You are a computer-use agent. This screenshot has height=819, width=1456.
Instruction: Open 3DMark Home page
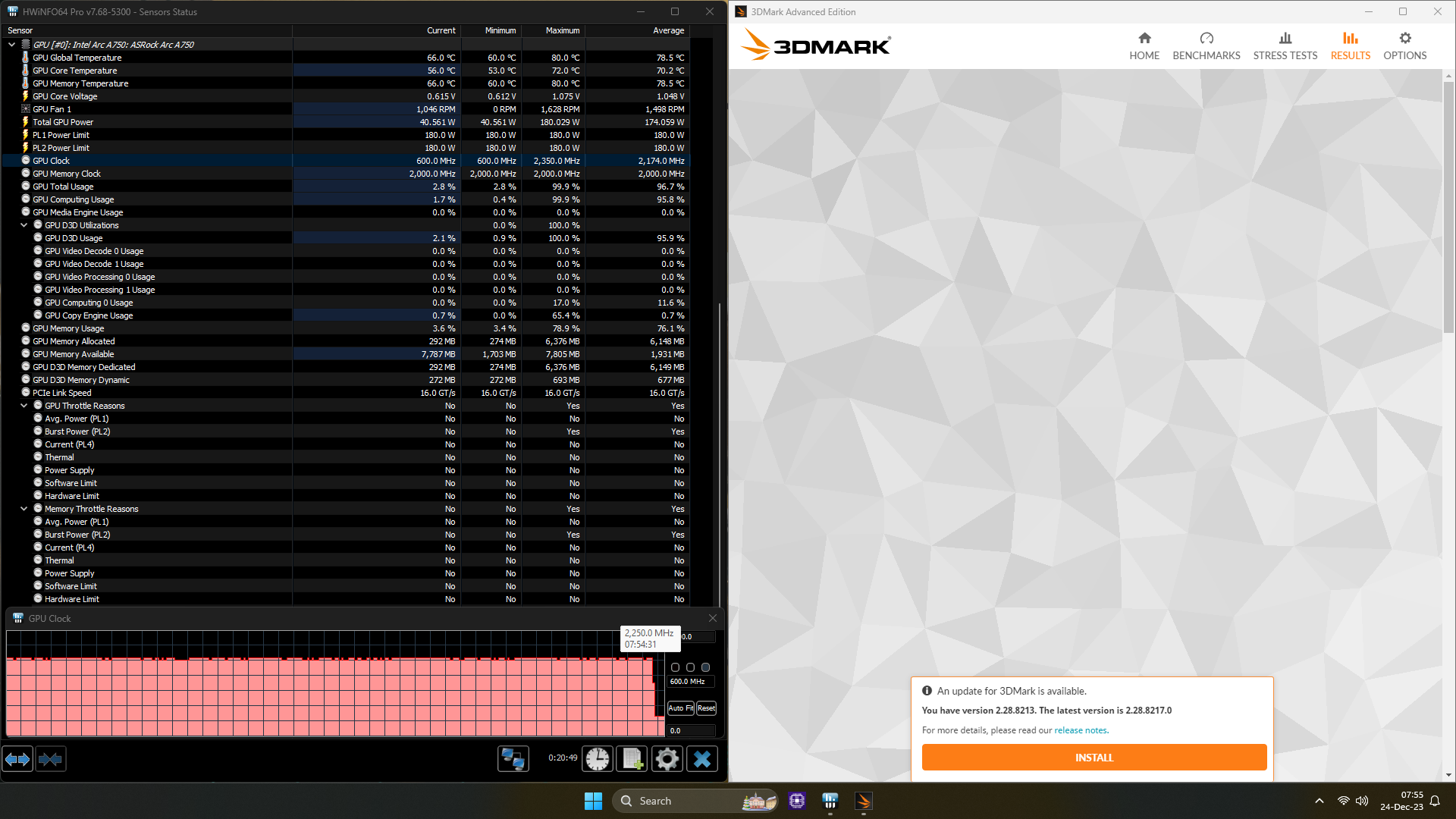(x=1144, y=45)
